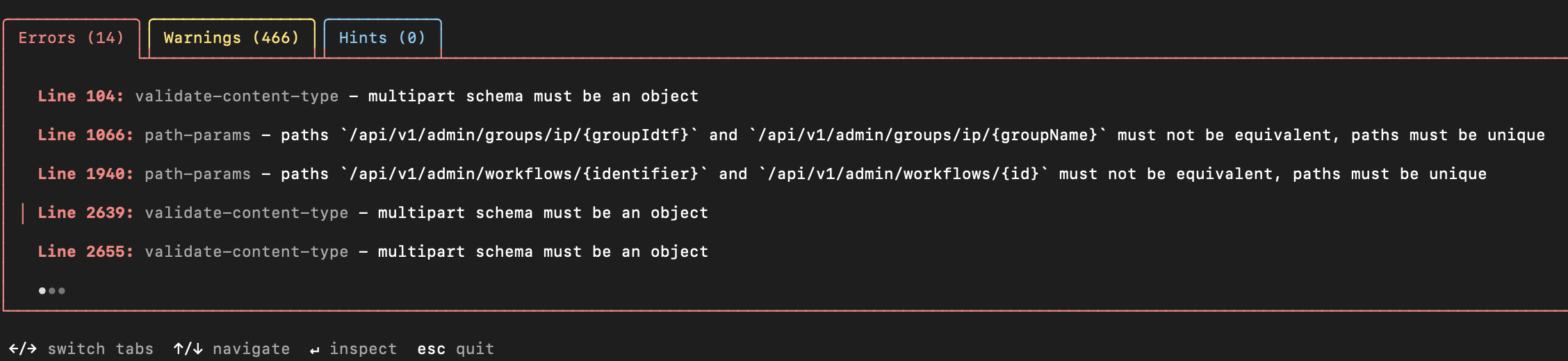Viewport: 1568px width, 361px height.
Task: Go to the first pagination dot
Action: (42, 291)
